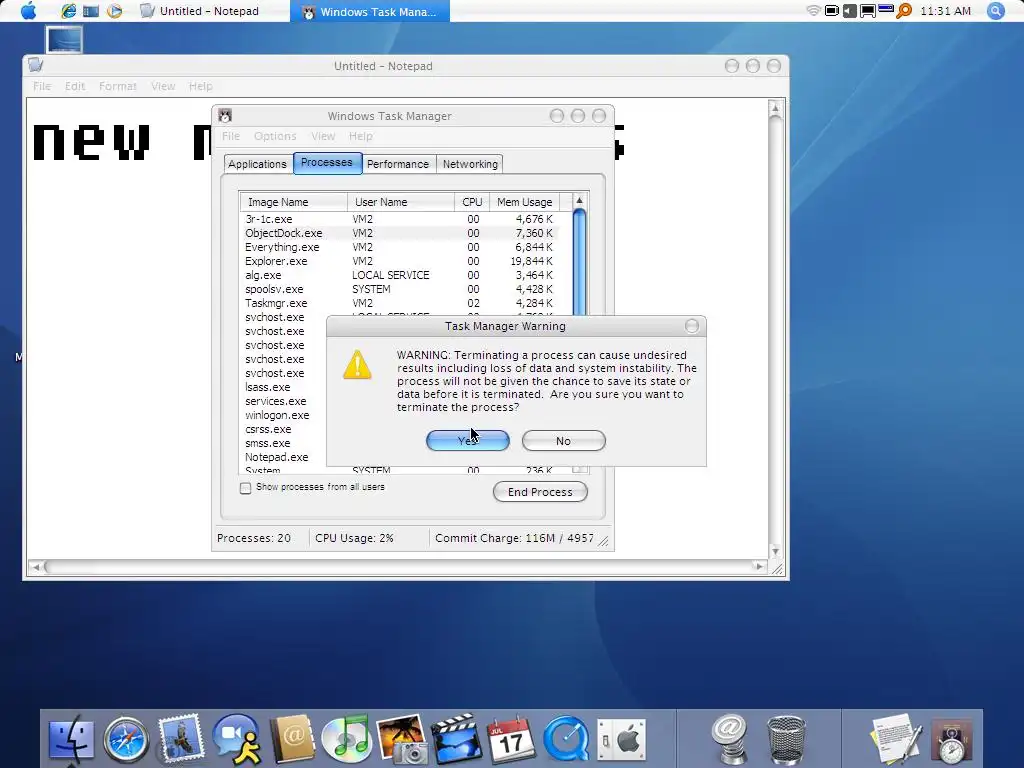Screen dimensions: 1024x768
Task: Open the stopwatch icon in dock
Action: click(x=952, y=741)
